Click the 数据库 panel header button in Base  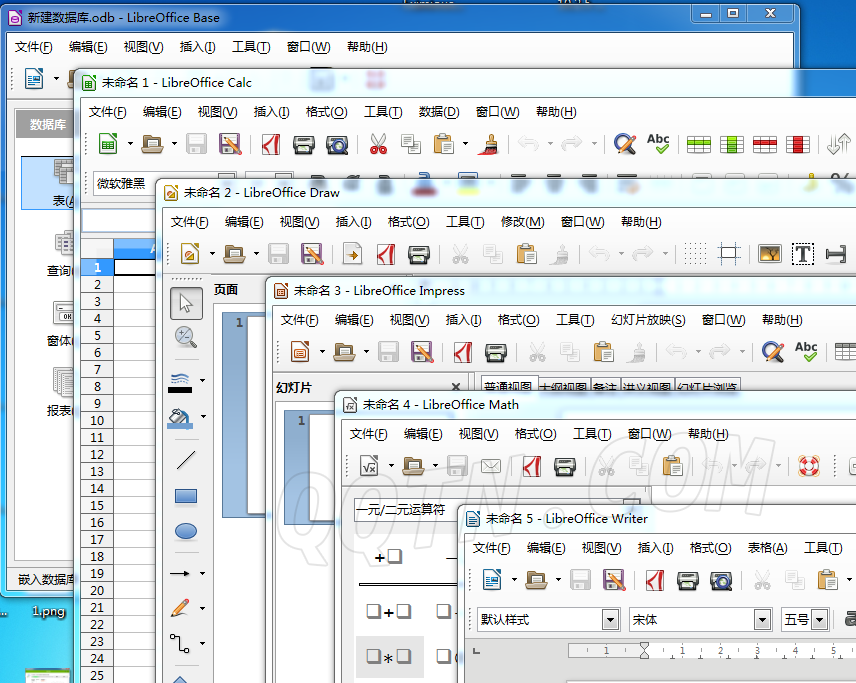(48, 125)
